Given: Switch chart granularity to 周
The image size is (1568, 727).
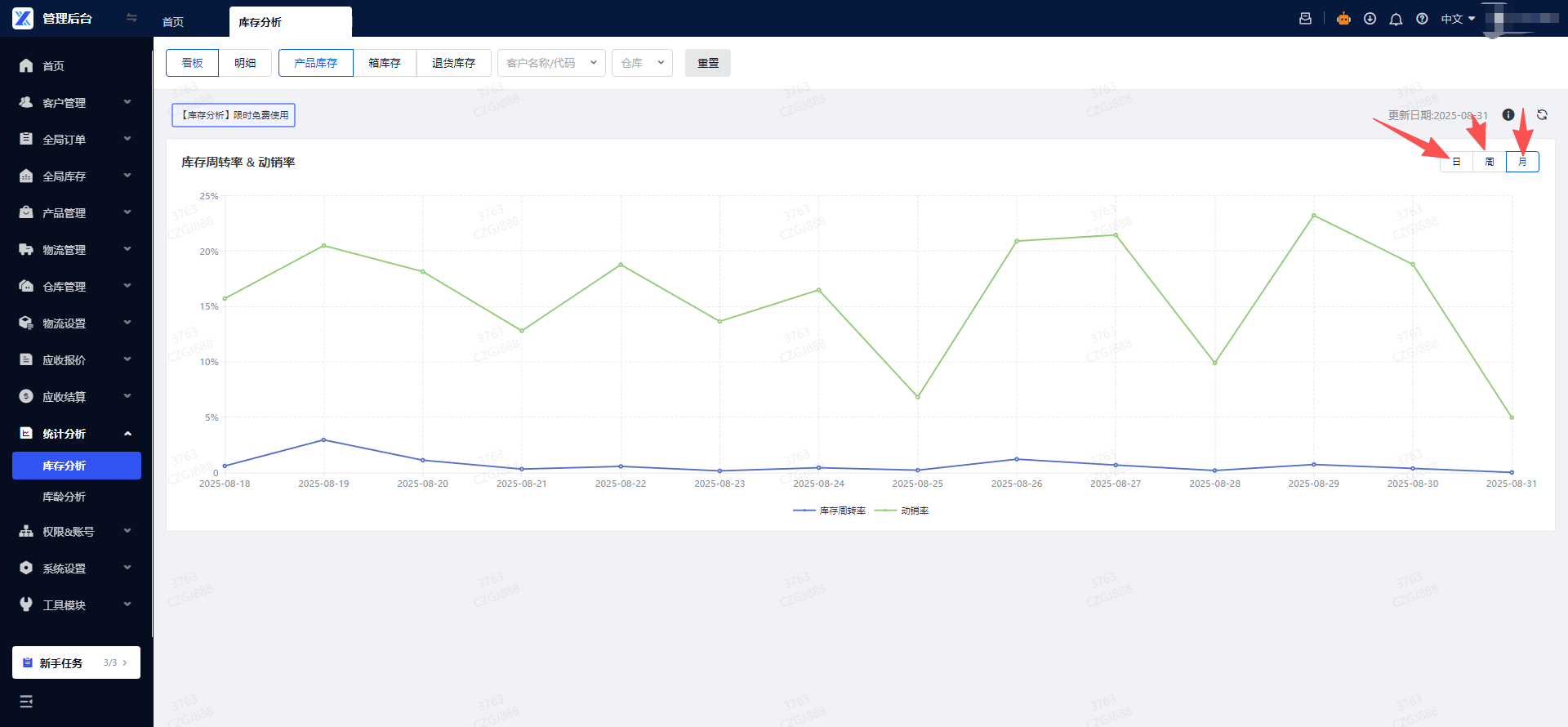Looking at the screenshot, I should coord(1490,162).
